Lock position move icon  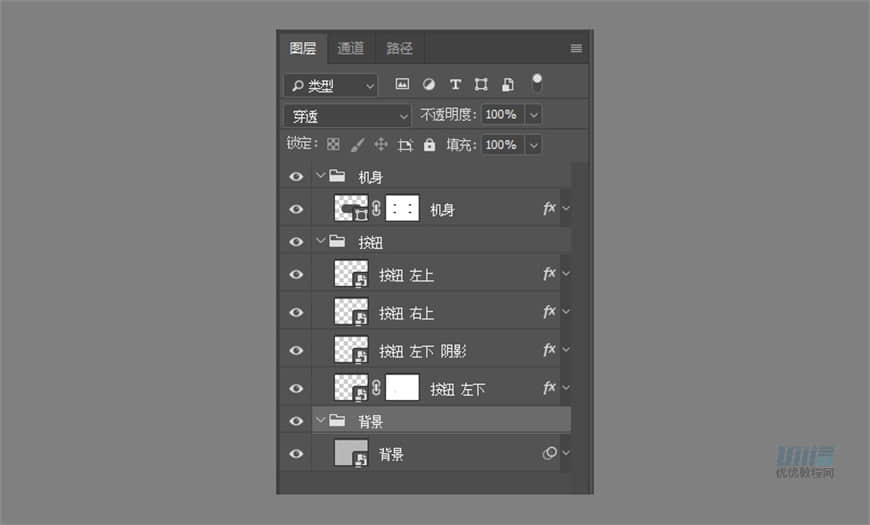pos(381,145)
